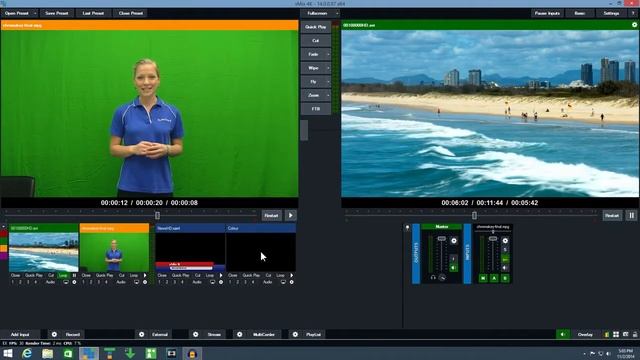640x360 pixels.
Task: Select chromakey input thumbnail
Action: coord(114,252)
